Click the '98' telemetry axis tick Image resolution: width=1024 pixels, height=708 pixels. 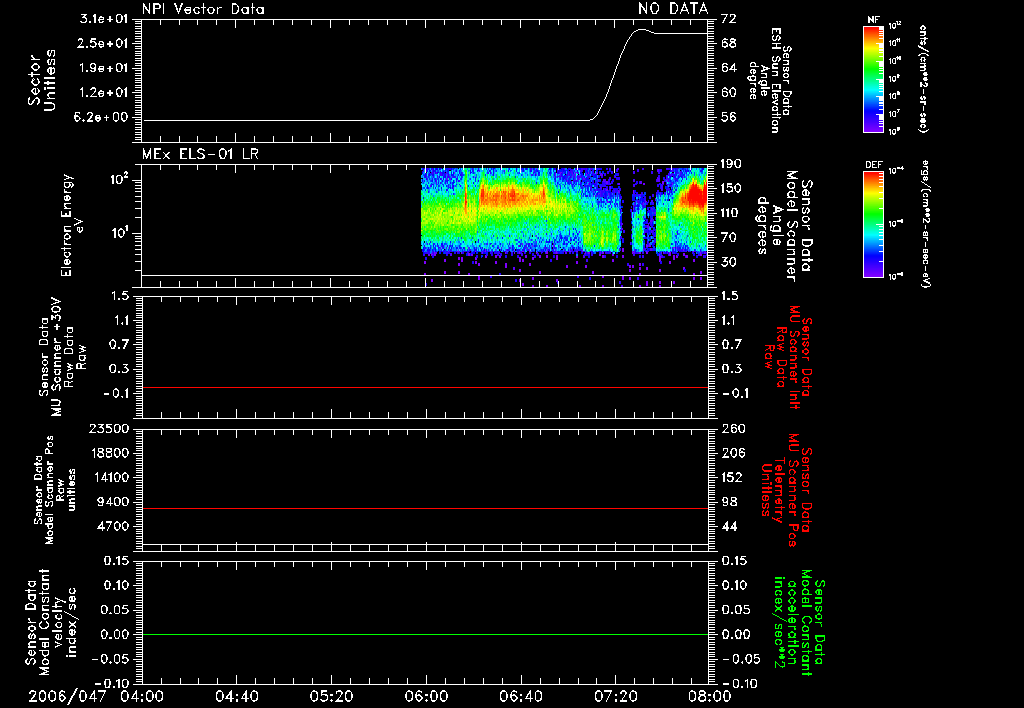tap(729, 502)
